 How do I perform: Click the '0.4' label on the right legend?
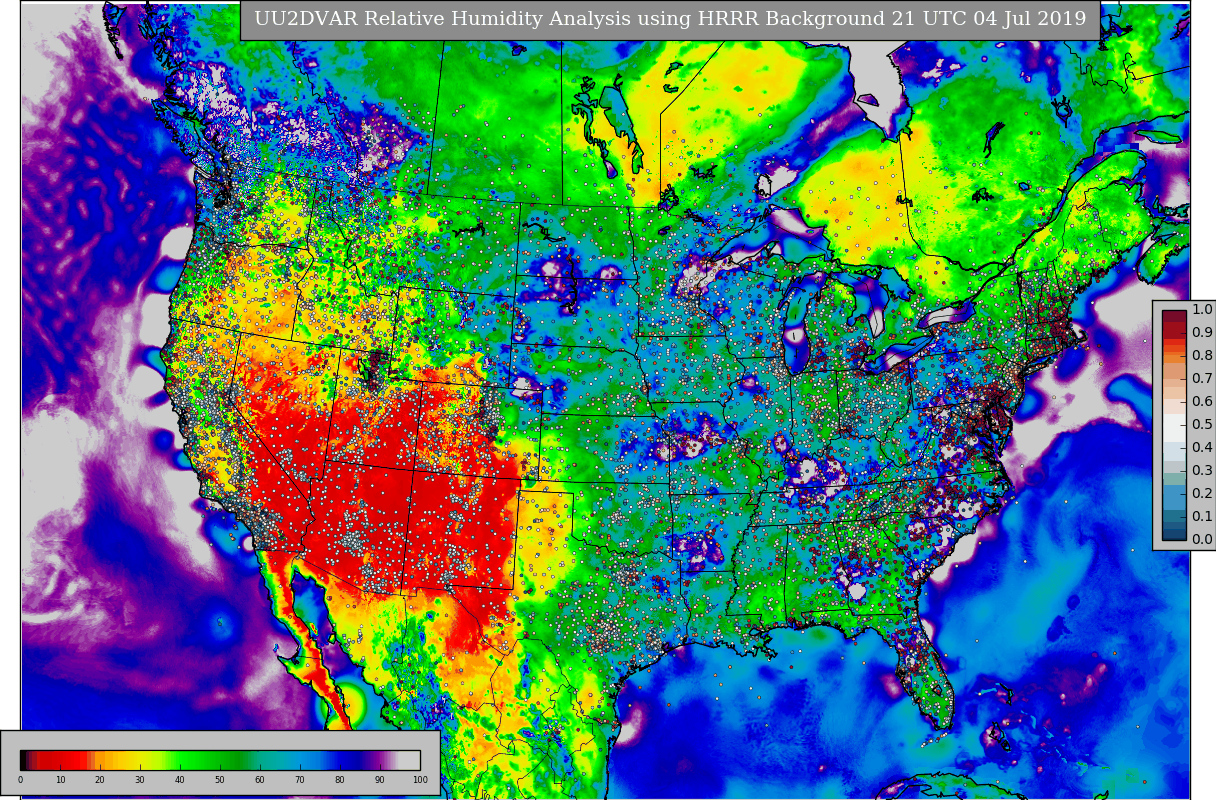pos(1201,447)
